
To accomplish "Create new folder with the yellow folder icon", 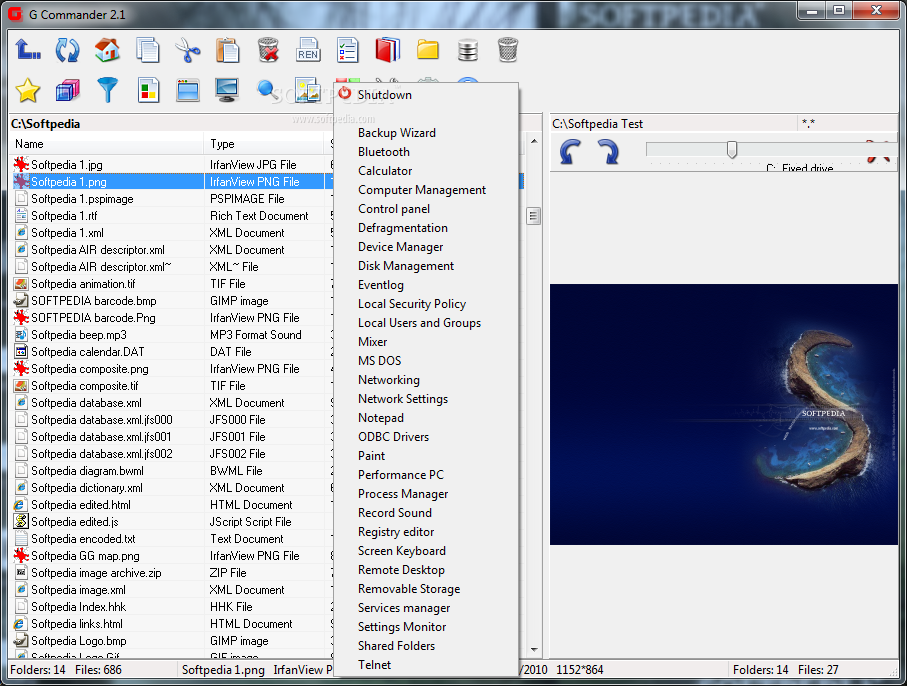I will click(x=427, y=50).
